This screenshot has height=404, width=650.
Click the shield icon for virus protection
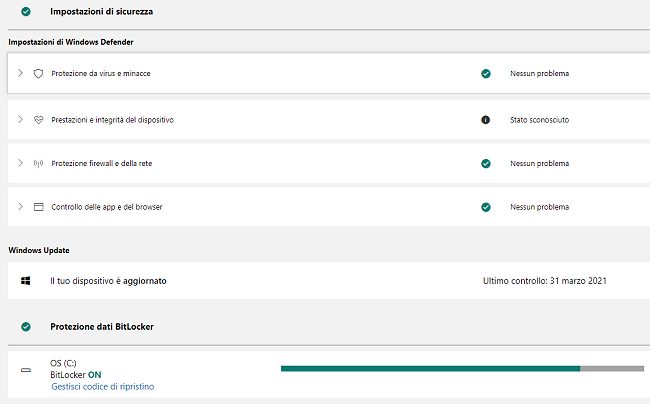pos(39,74)
